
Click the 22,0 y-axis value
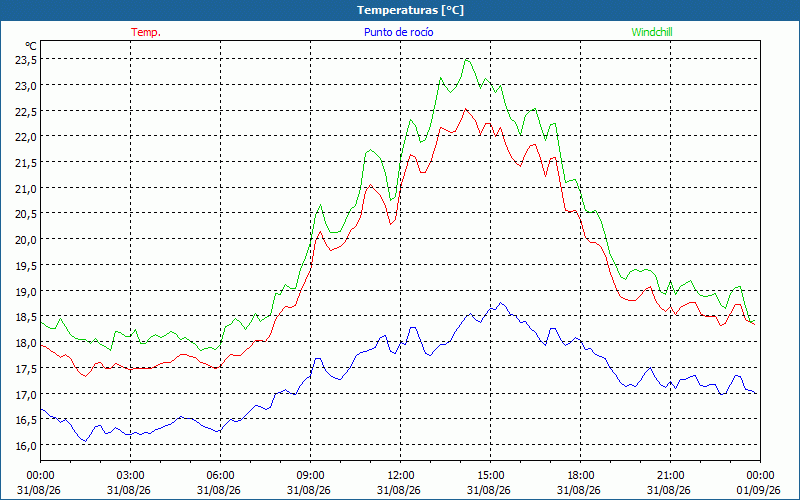[x=26, y=137]
